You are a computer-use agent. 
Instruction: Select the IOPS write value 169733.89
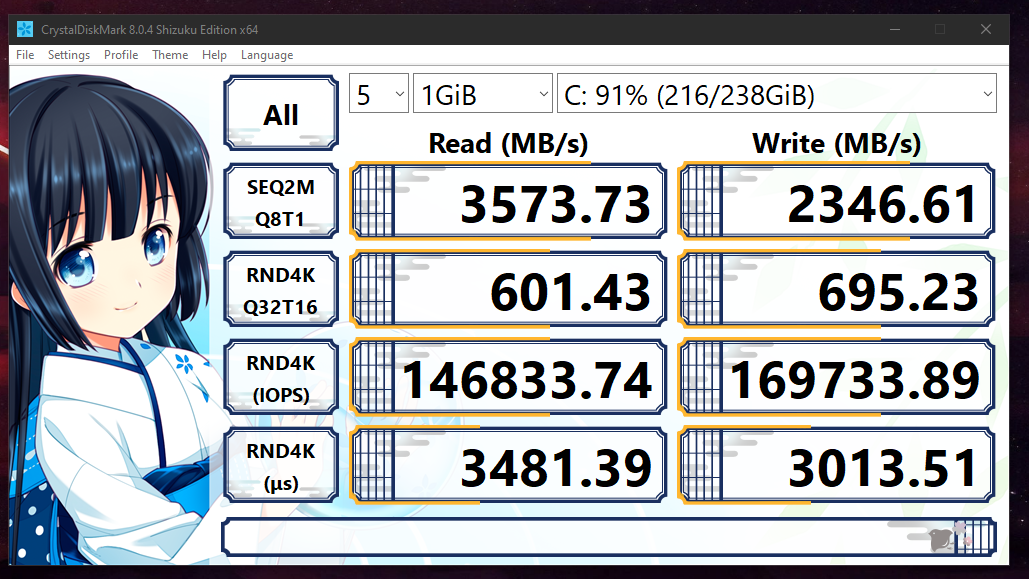[x=837, y=377]
